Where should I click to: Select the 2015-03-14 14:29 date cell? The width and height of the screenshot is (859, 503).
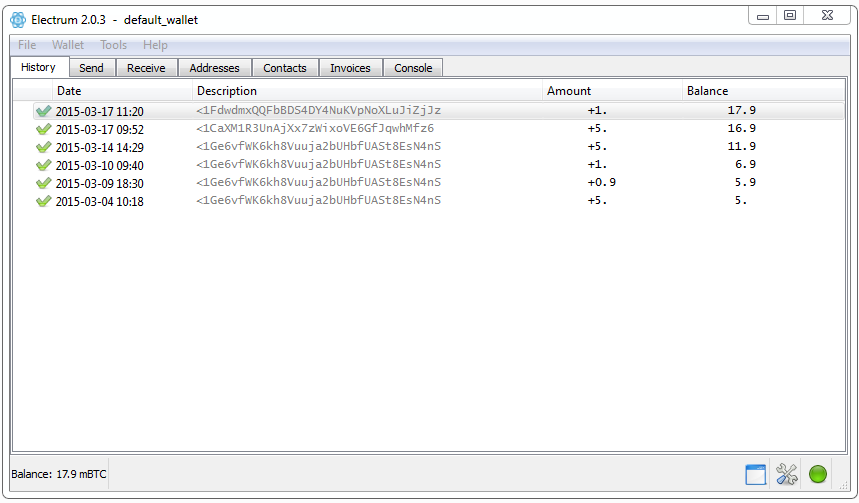100,147
